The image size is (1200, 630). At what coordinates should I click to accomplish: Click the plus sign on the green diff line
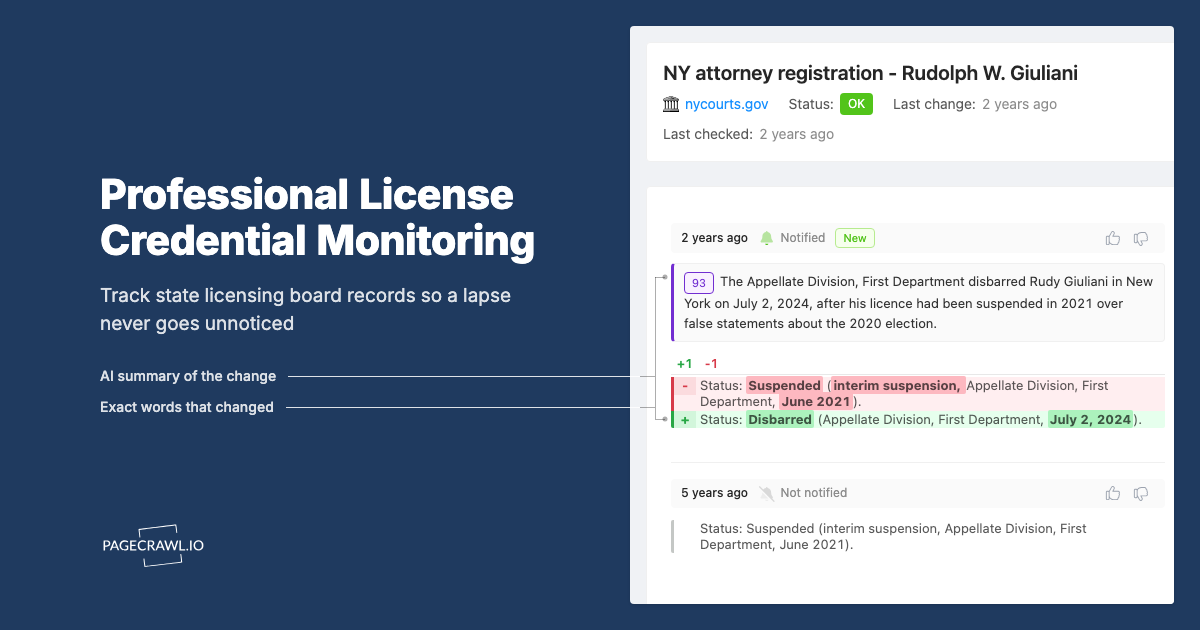click(685, 420)
